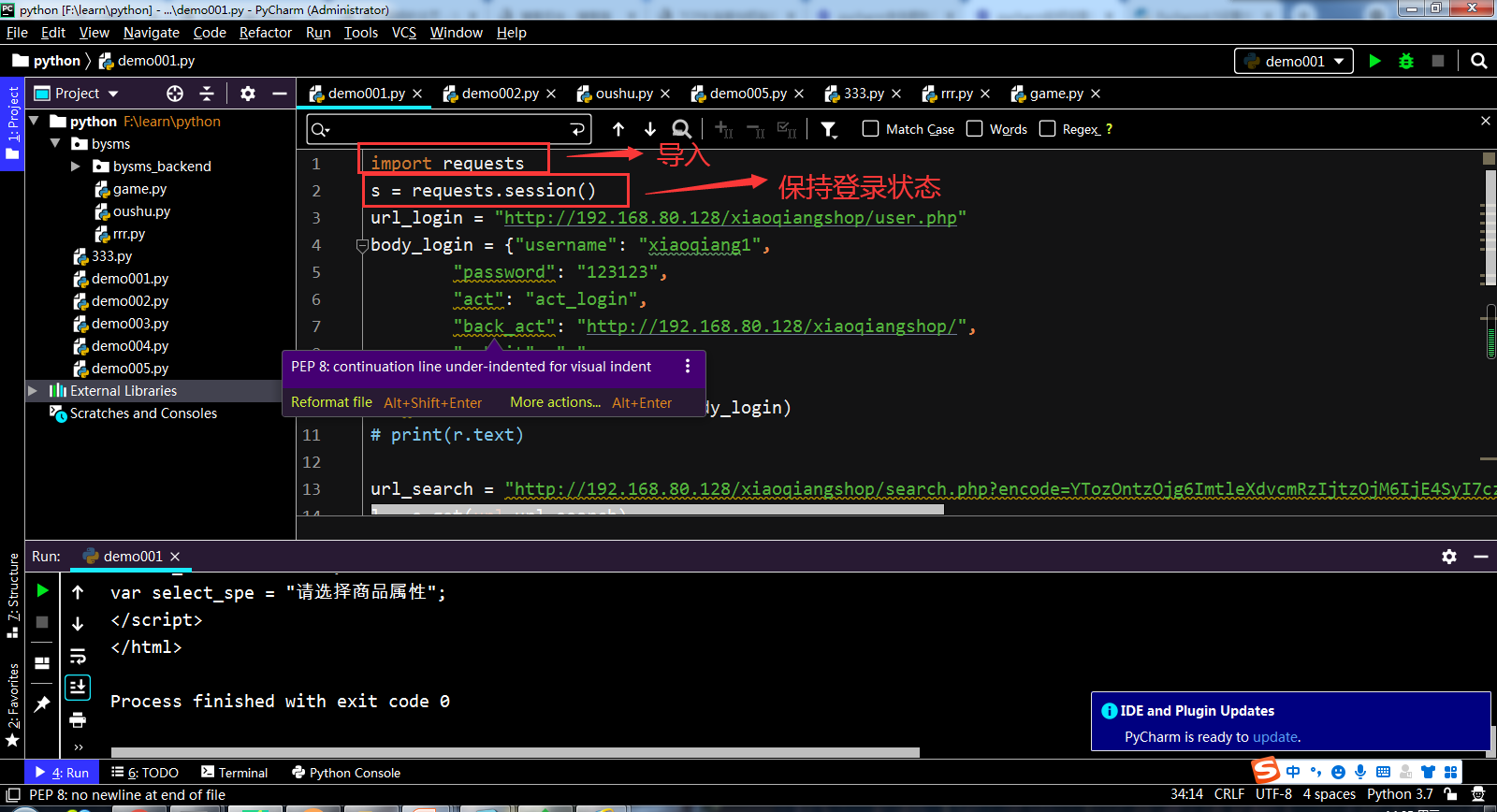Click the update link in the notification
The width and height of the screenshot is (1497, 812).
1275,737
